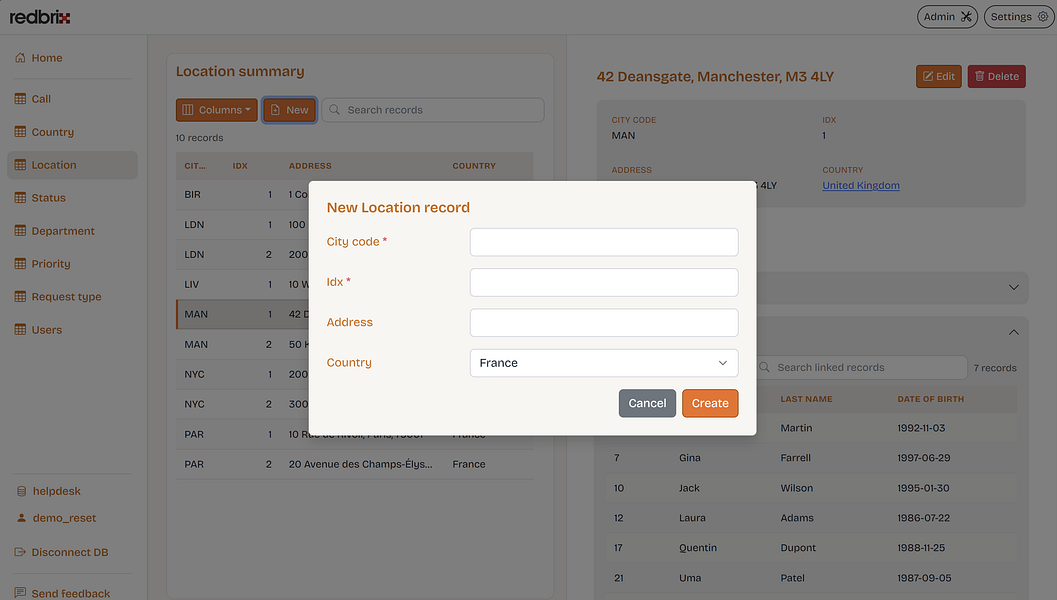Click the Priority table icon
1057x600 pixels.
coord(20,264)
